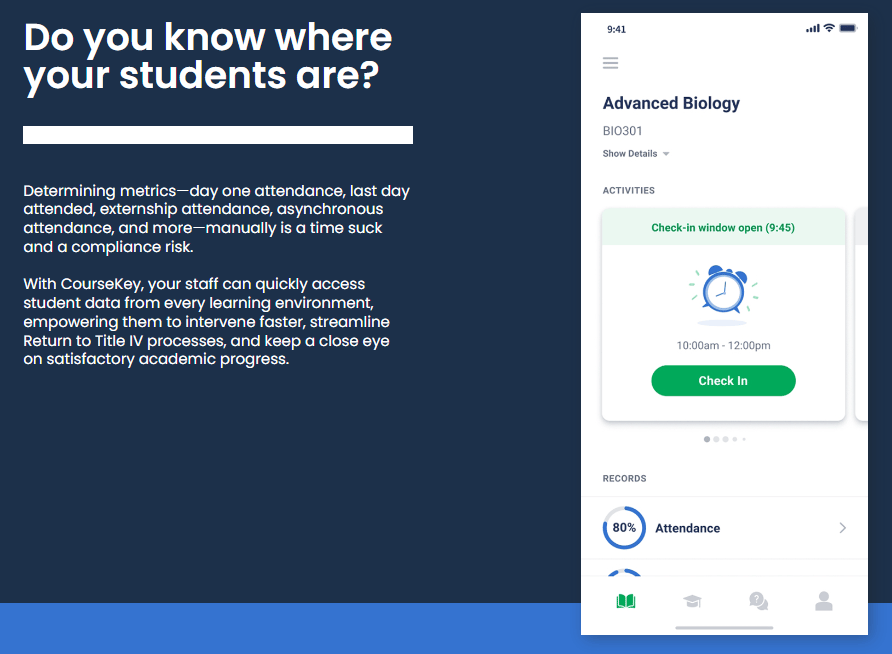Open Attendance record chevron arrow
Image resolution: width=892 pixels, height=654 pixels.
(x=842, y=528)
